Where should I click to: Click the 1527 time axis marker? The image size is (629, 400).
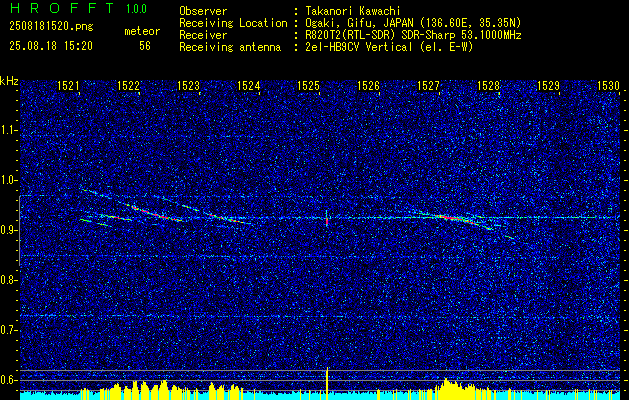tap(428, 86)
